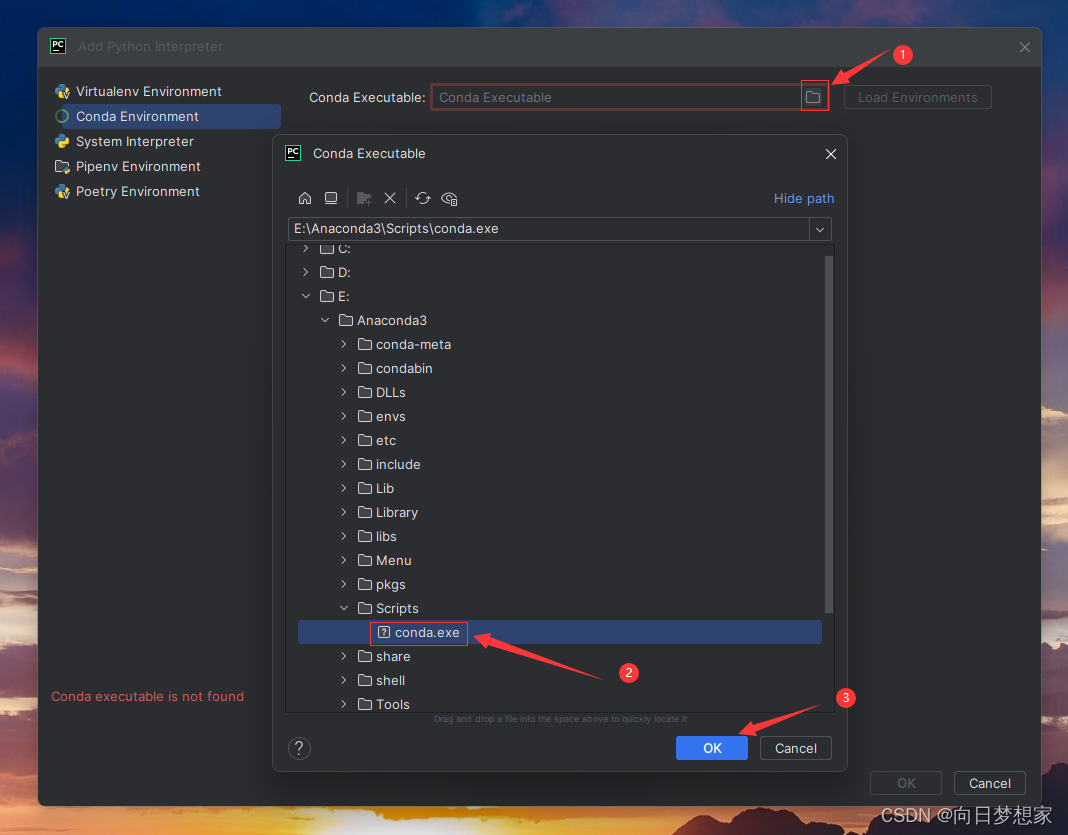Collapse the Scripts folder
The width and height of the screenshot is (1068, 835).
pos(344,608)
